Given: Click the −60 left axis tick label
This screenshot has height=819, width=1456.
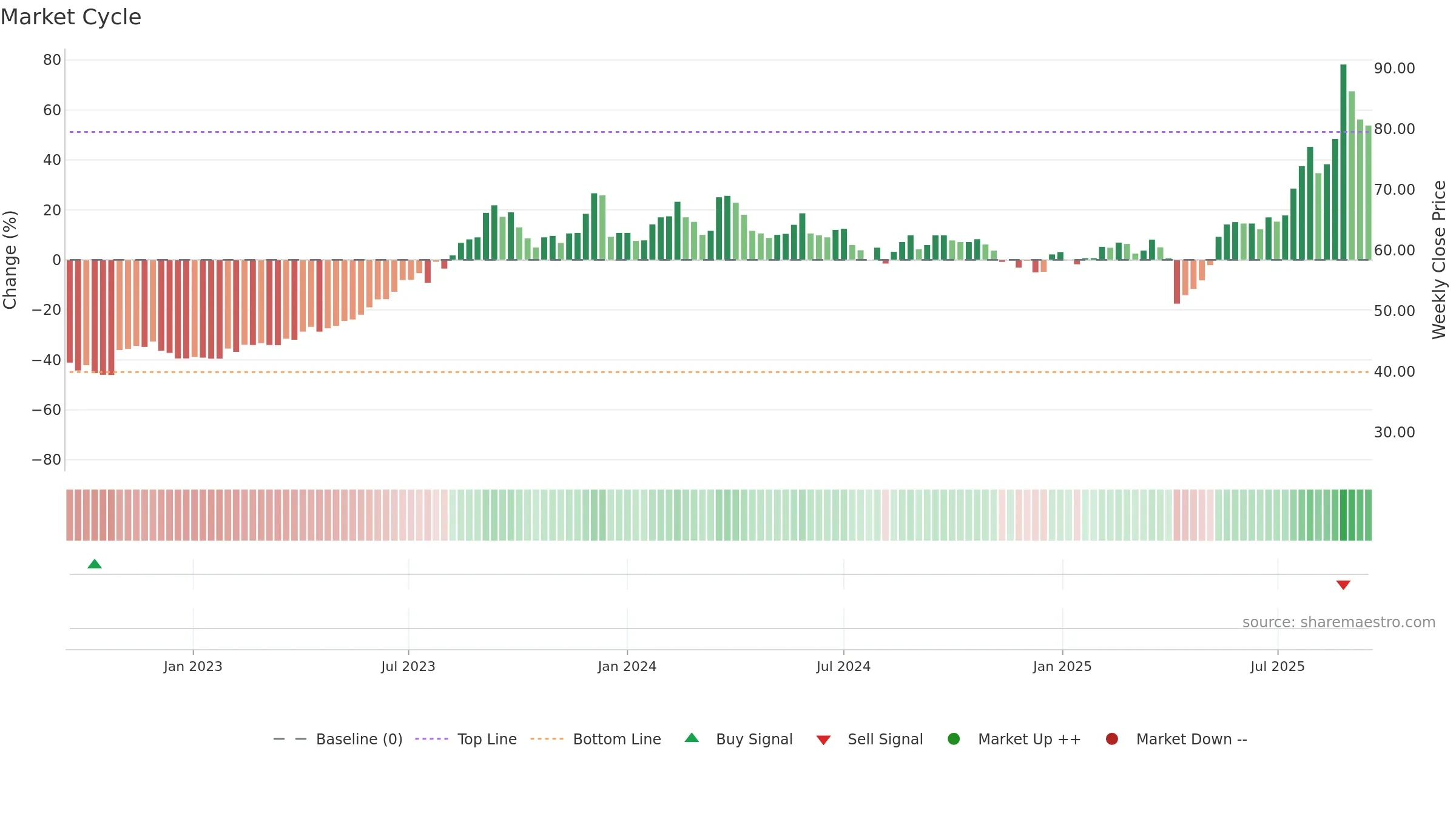Looking at the screenshot, I should pyautogui.click(x=47, y=410).
